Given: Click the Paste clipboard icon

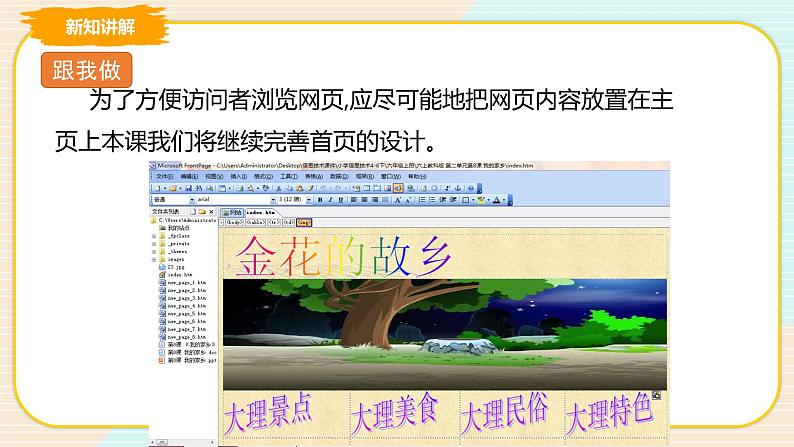Looking at the screenshot, I should (x=299, y=188).
